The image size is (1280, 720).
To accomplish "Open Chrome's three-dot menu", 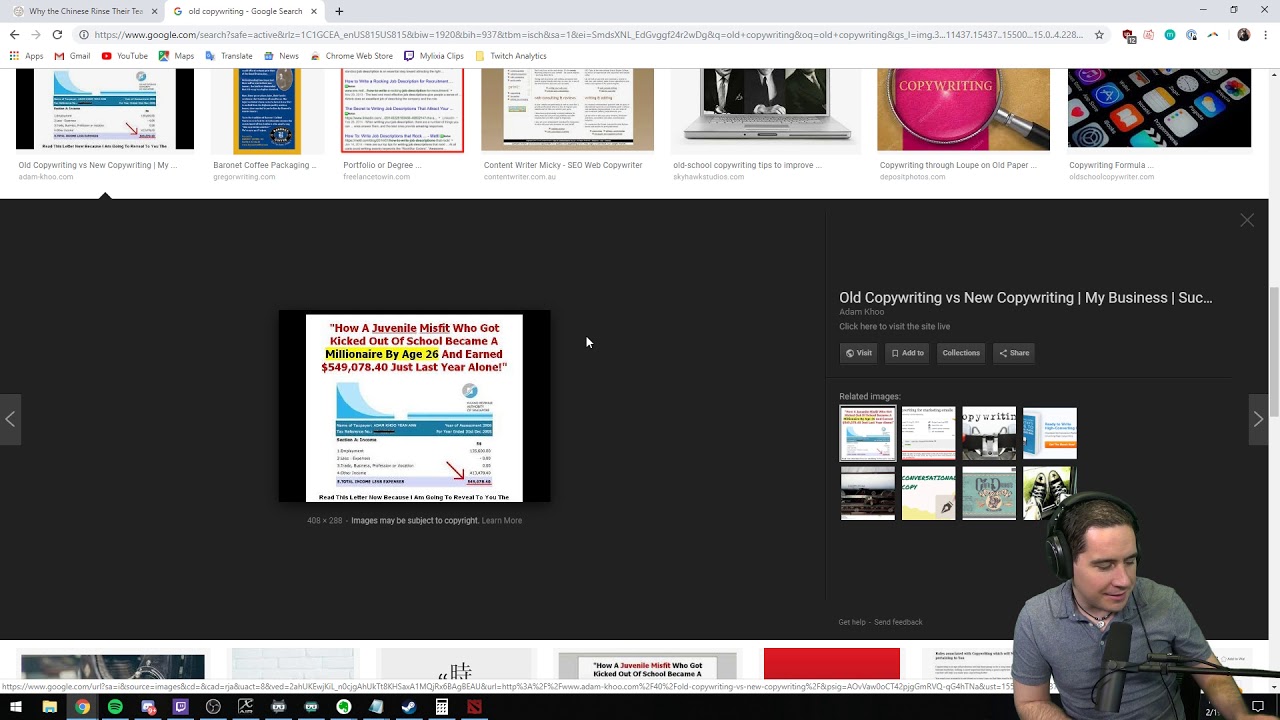I will coord(1264,35).
